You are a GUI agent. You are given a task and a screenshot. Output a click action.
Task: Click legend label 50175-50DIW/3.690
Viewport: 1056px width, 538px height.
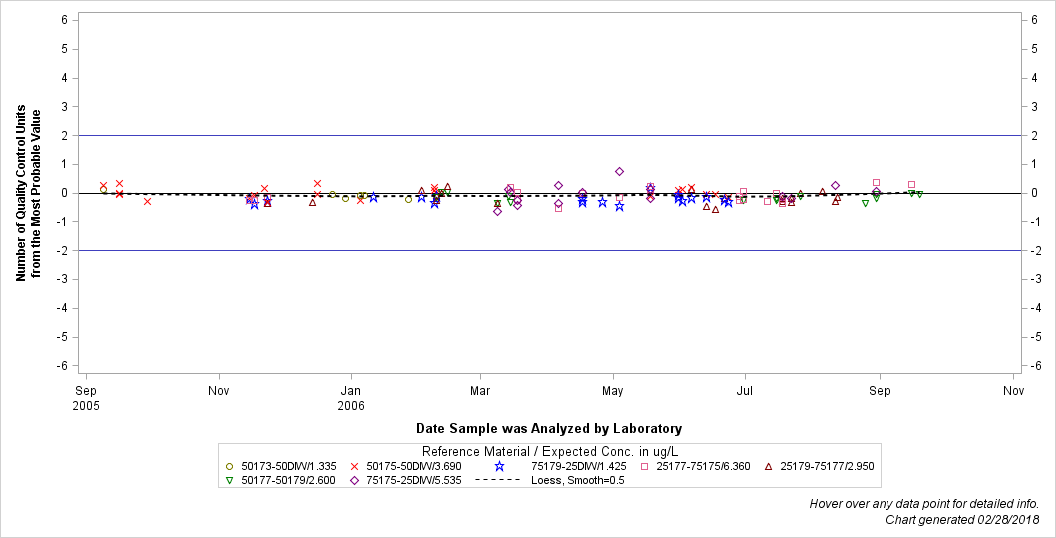pyautogui.click(x=414, y=466)
